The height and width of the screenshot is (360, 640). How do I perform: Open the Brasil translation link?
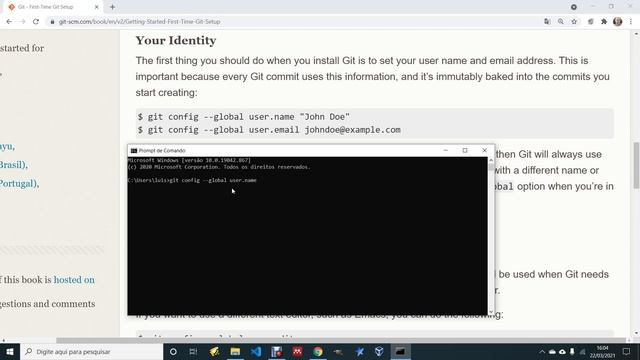click(x=13, y=165)
